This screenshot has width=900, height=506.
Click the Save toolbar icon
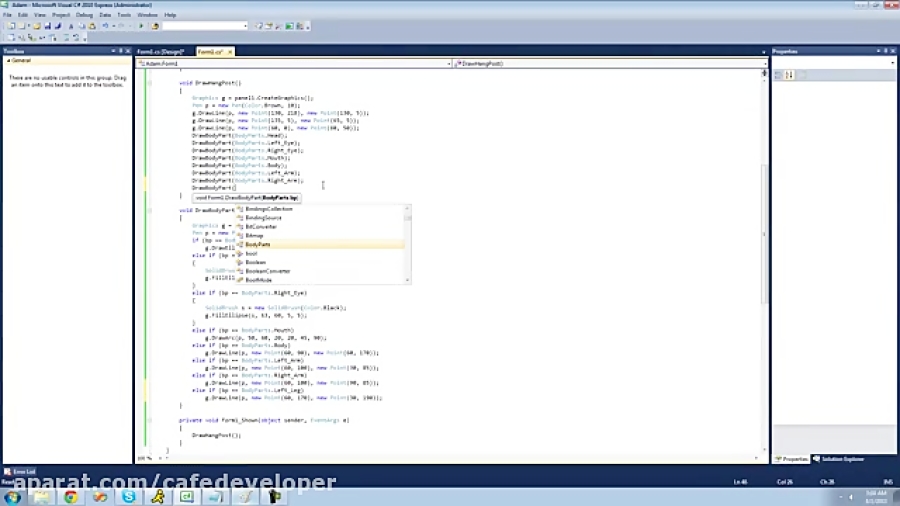point(48,26)
